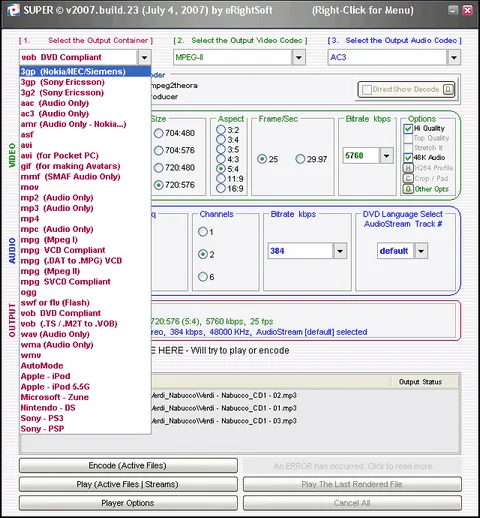Set frame rate to 25
Screen dimensions: 480x518
tap(262, 159)
